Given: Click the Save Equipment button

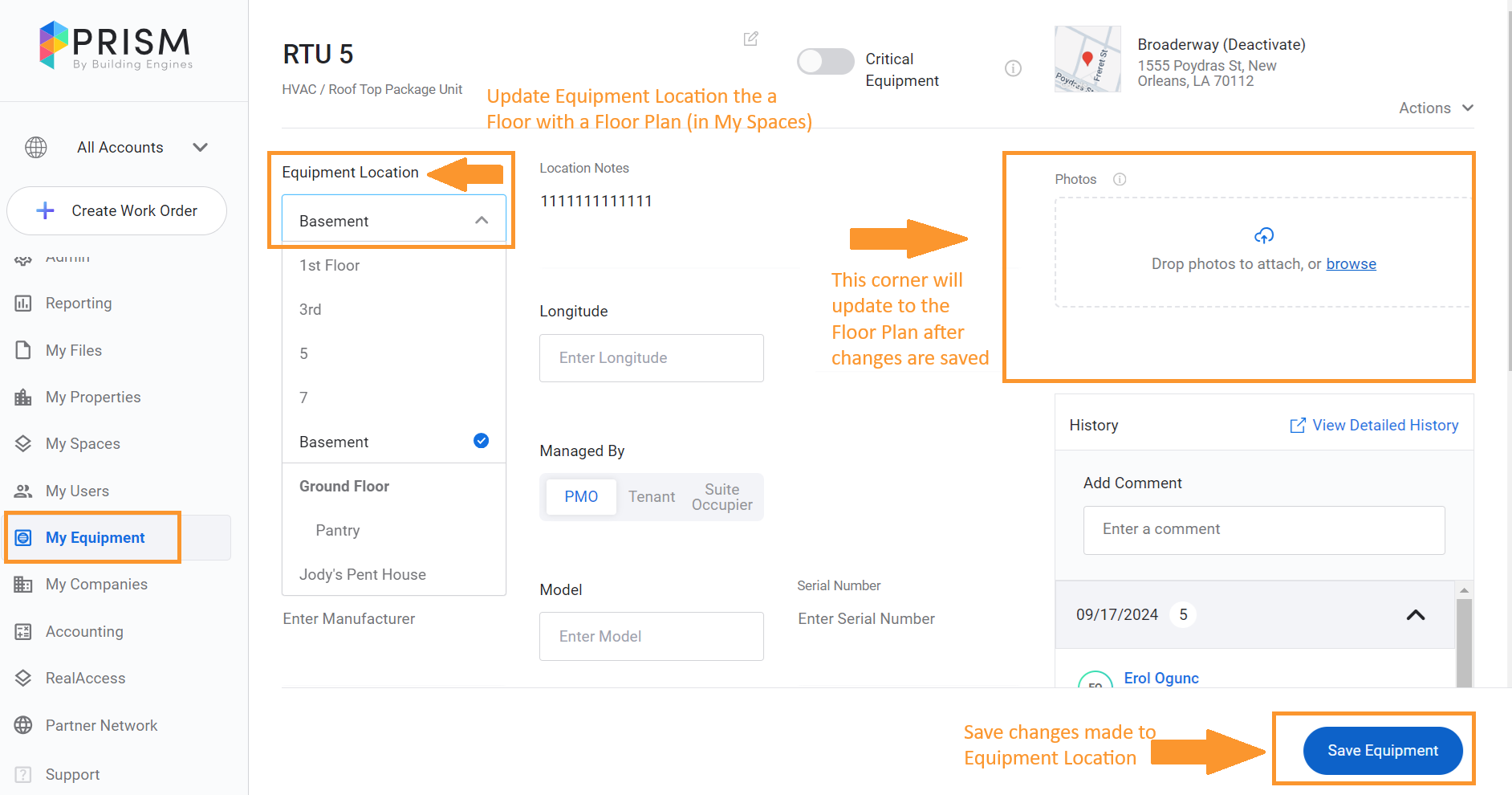Looking at the screenshot, I should 1382,750.
